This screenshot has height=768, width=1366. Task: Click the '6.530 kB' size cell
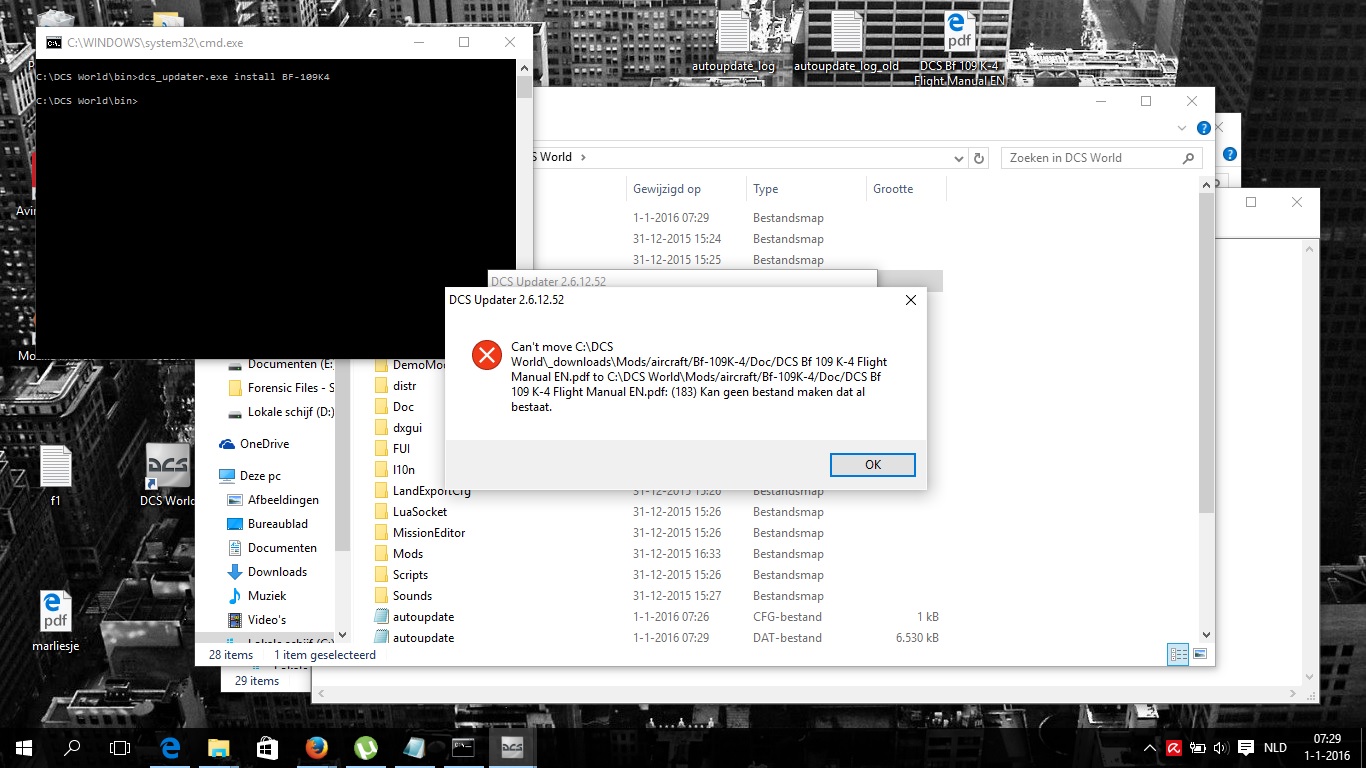coord(917,638)
